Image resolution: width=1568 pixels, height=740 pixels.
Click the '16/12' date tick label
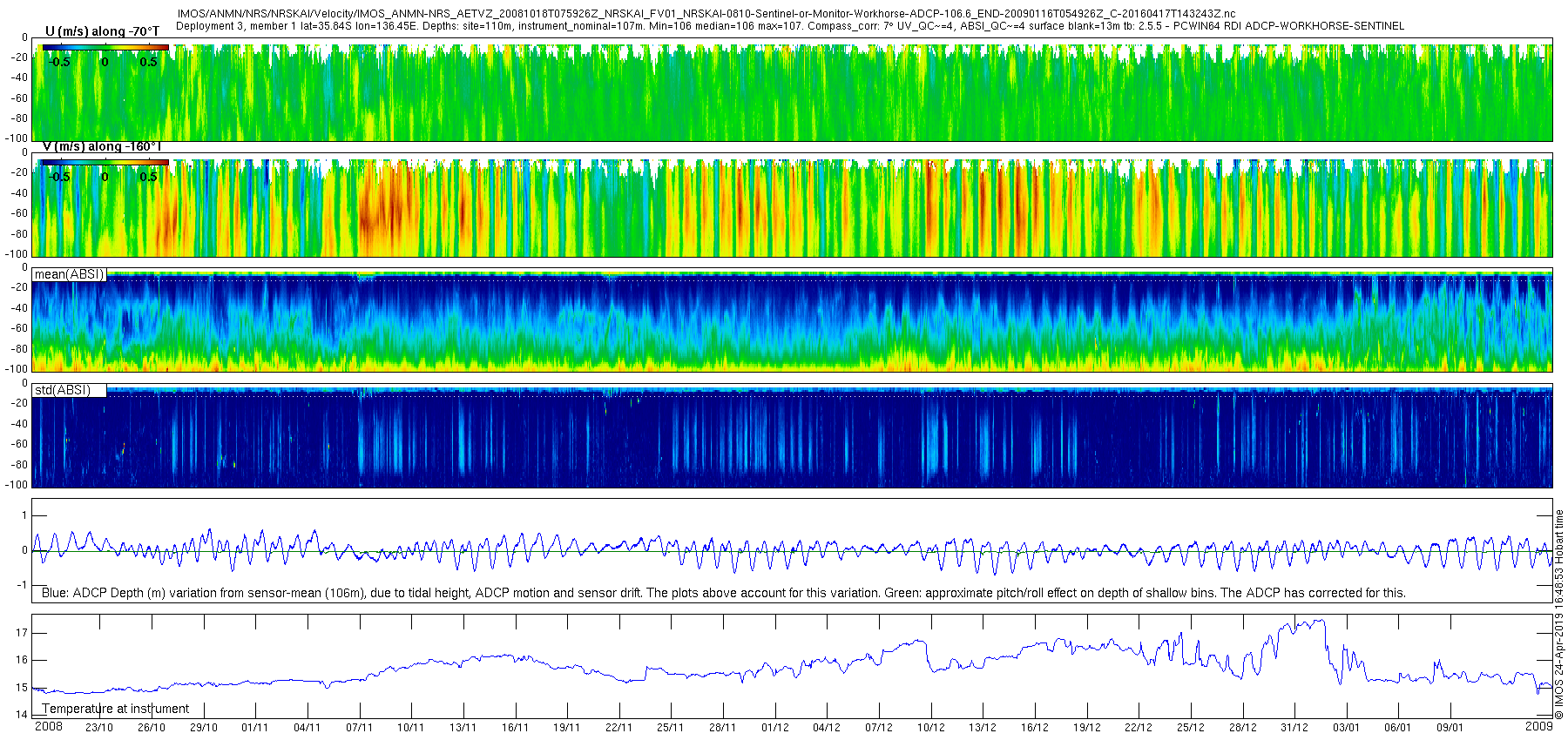coord(1035,728)
